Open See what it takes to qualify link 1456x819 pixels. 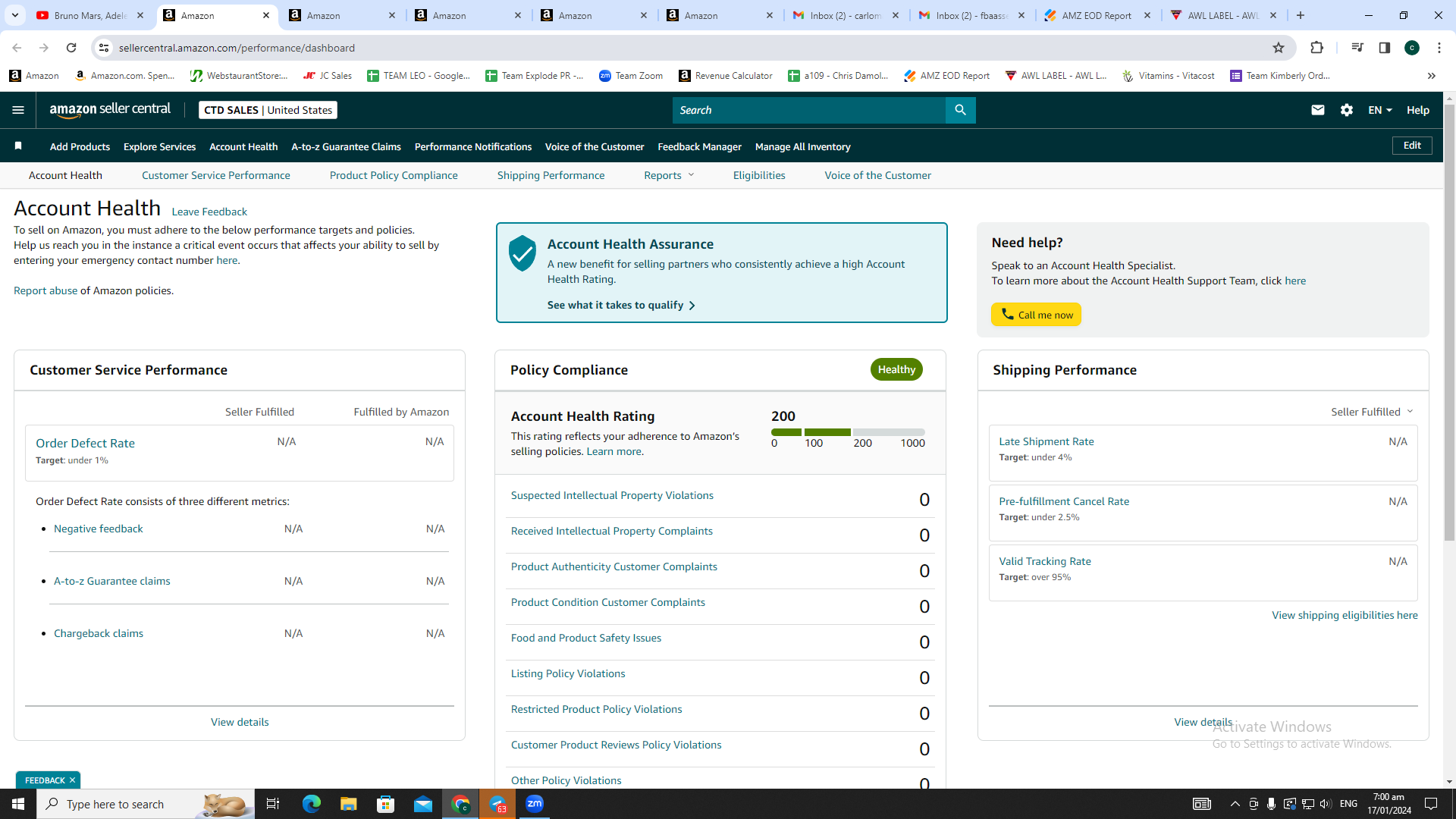[x=621, y=305]
